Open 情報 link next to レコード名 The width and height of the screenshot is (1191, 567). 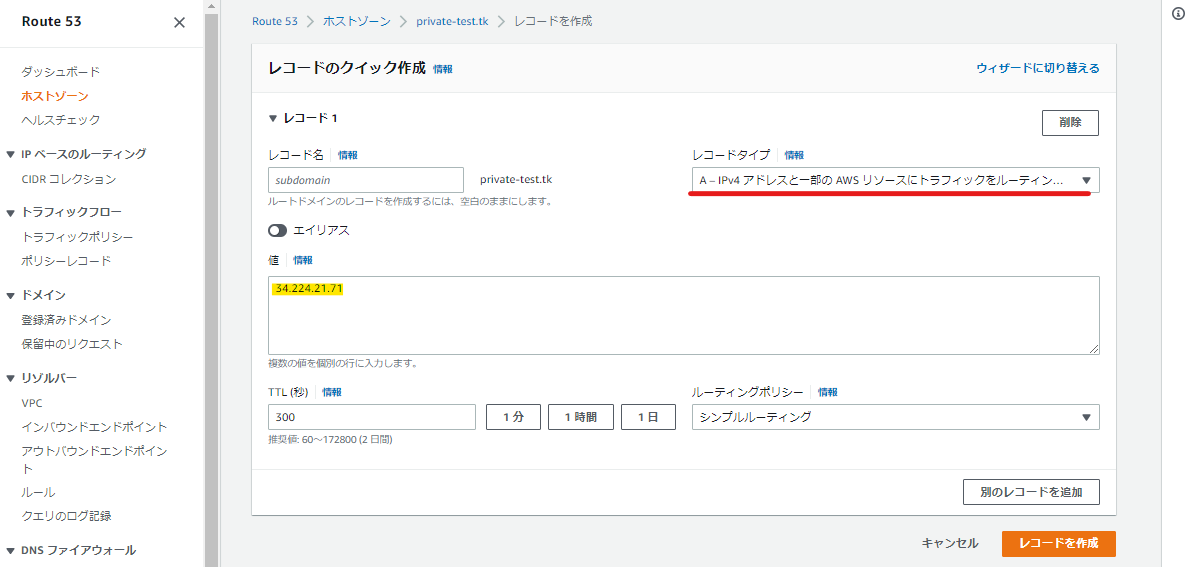point(348,155)
